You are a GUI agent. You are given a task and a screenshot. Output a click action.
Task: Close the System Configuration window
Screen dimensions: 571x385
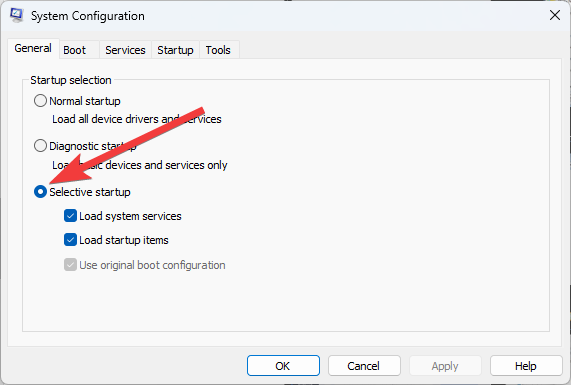tap(555, 15)
